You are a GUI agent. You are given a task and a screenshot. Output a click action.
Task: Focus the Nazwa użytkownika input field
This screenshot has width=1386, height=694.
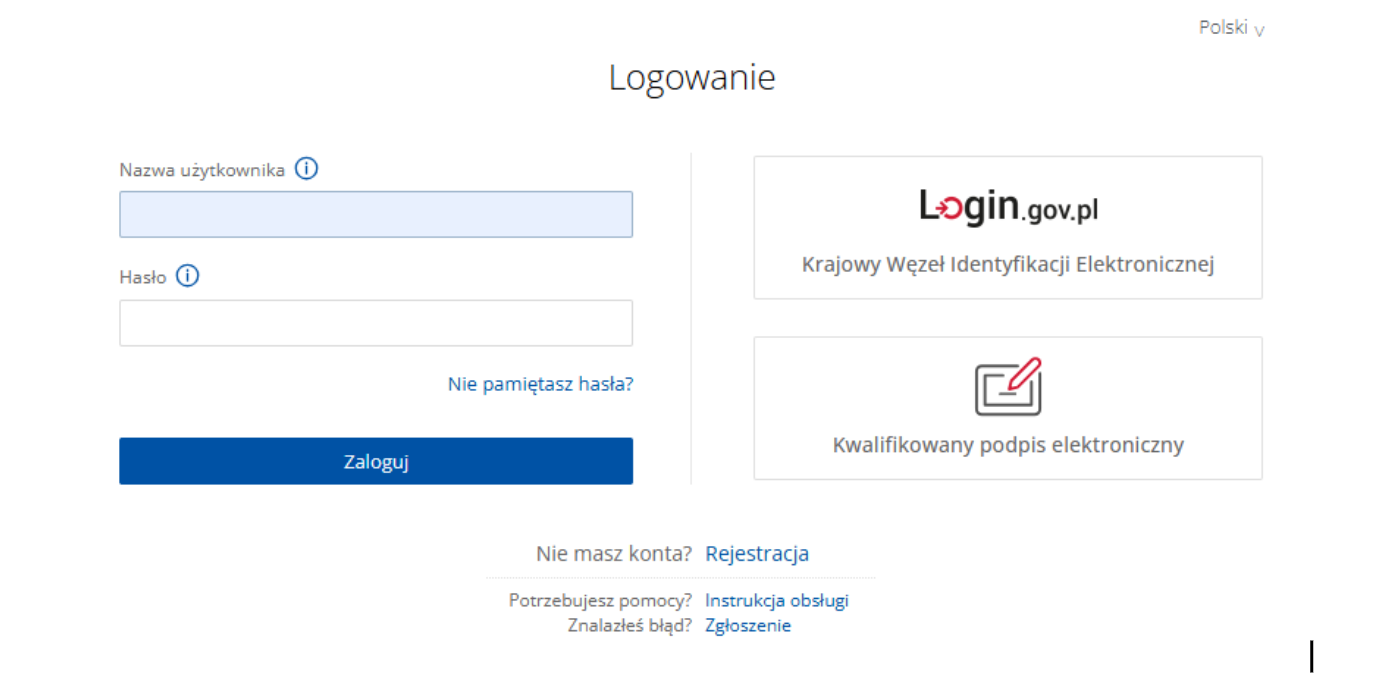[x=376, y=214]
